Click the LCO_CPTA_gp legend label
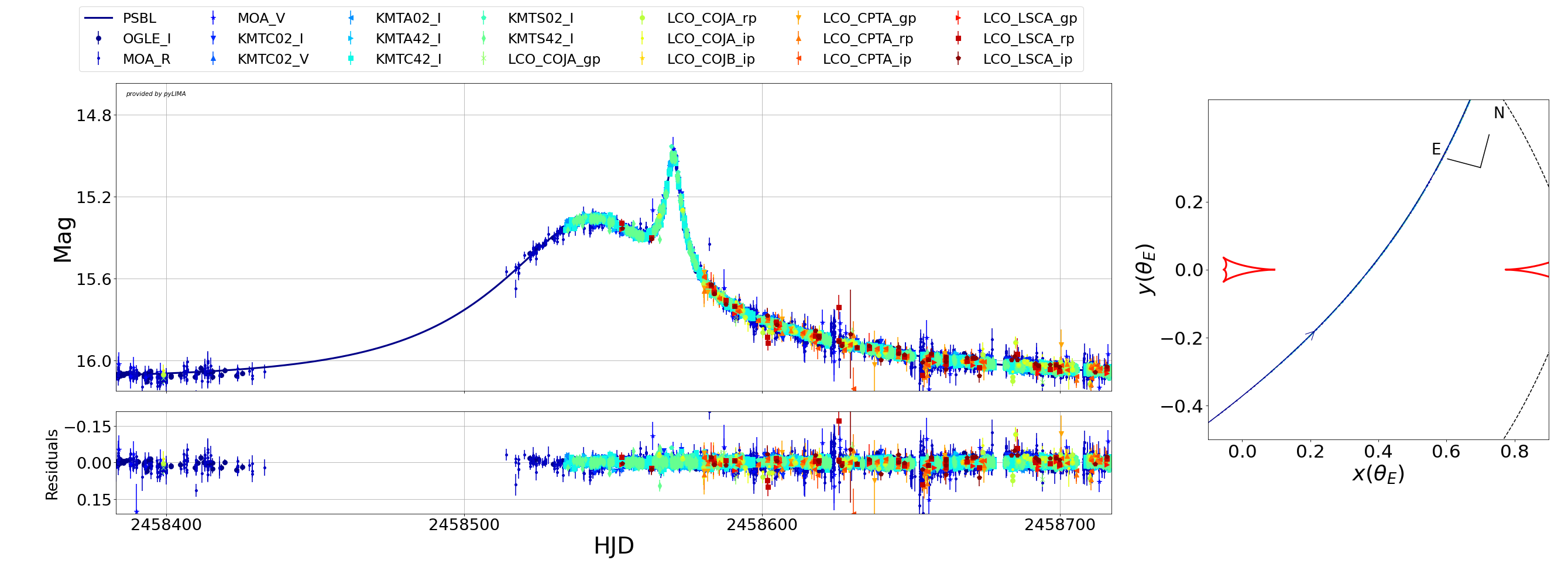Image resolution: width=1568 pixels, height=567 pixels. 869,19
